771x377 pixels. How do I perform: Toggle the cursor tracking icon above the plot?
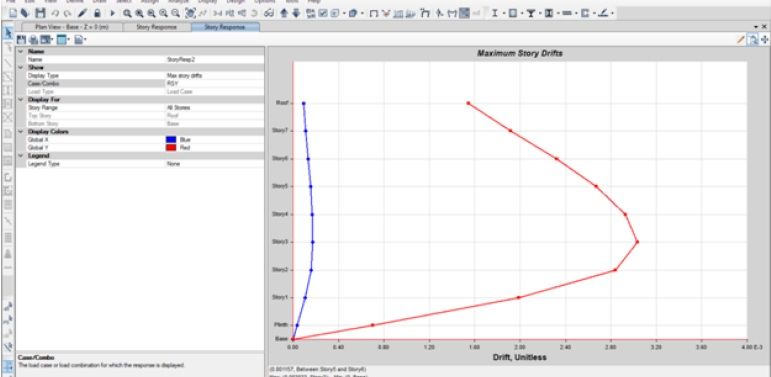[752, 40]
